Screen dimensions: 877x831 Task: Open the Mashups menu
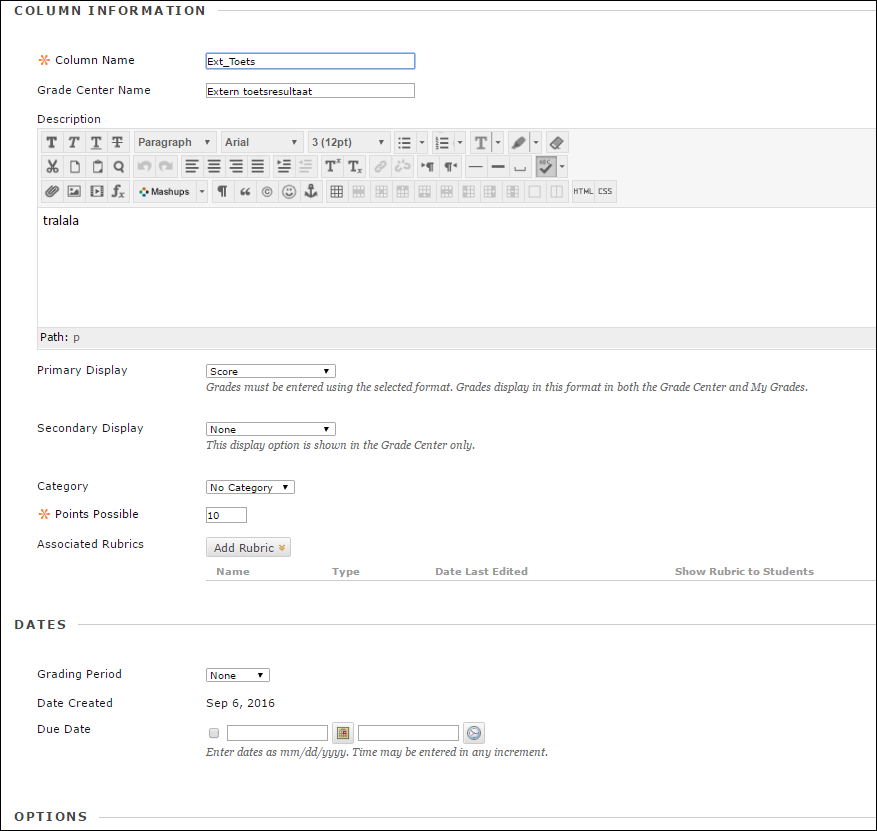coord(170,192)
